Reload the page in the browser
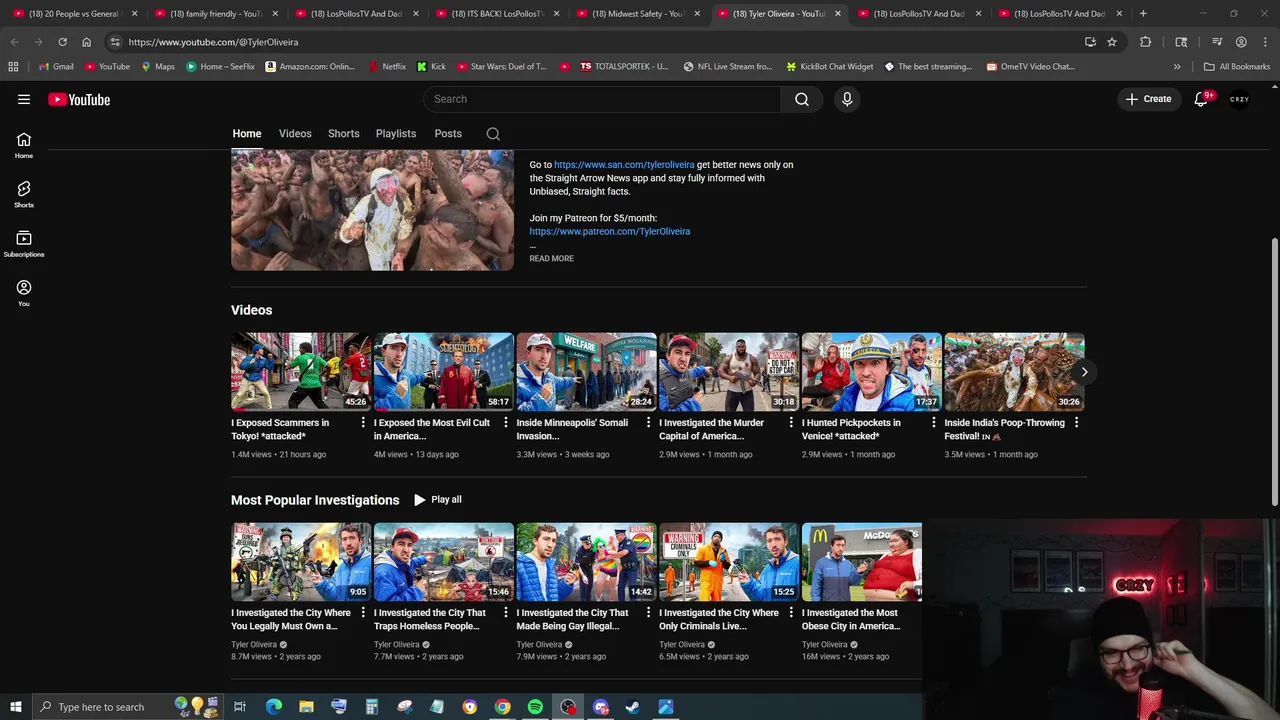 tap(62, 42)
